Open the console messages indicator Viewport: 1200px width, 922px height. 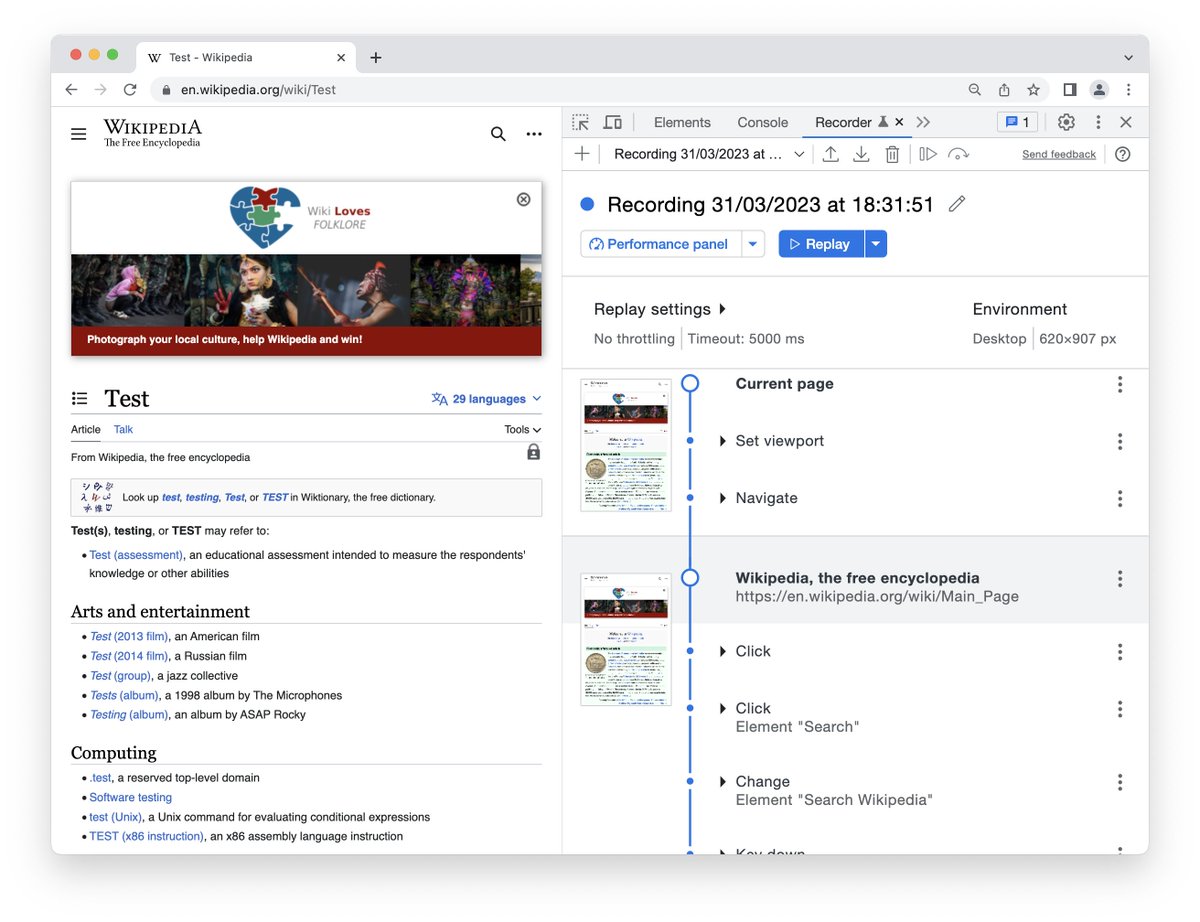pos(1017,121)
